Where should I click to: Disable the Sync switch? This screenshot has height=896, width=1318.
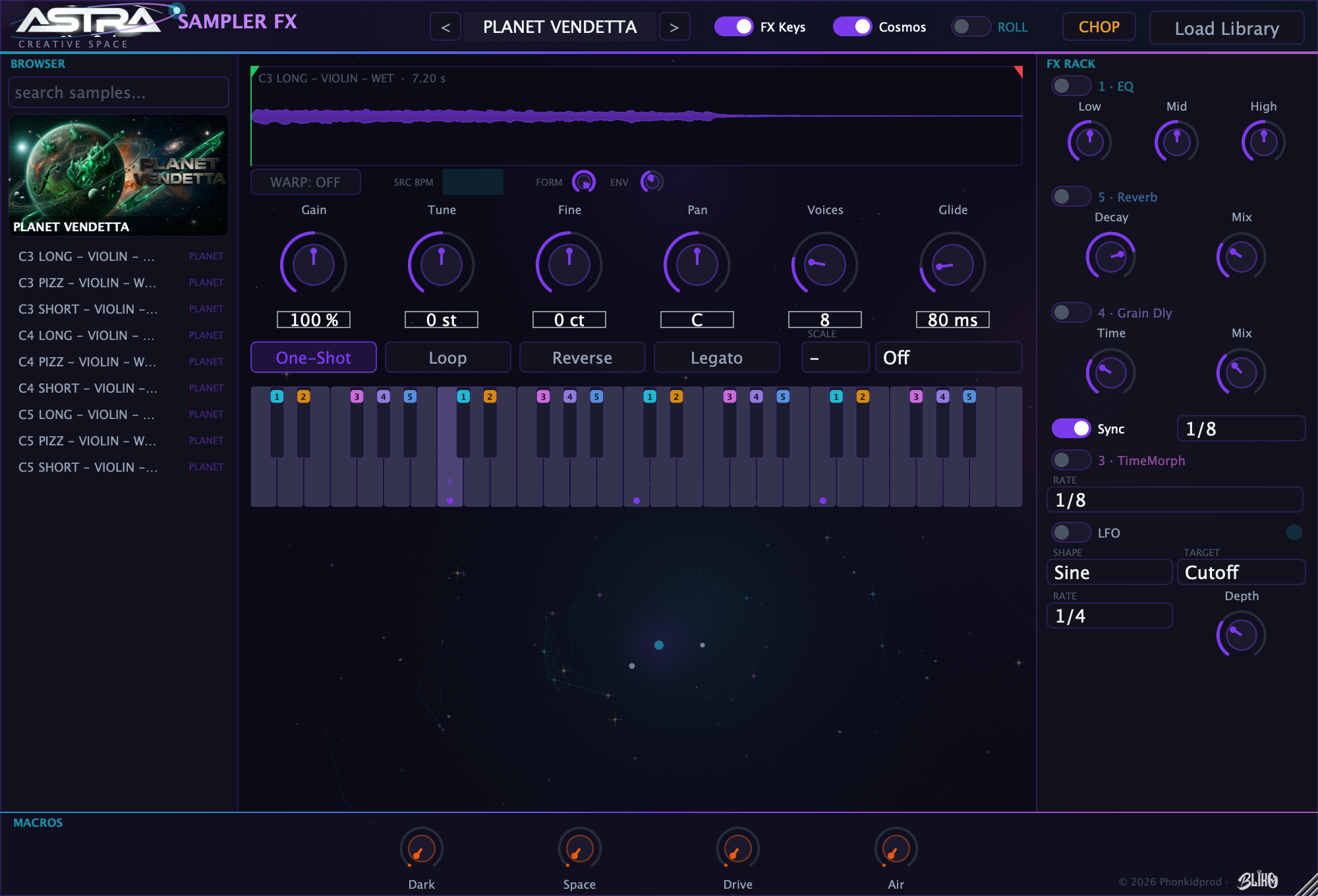[1072, 428]
